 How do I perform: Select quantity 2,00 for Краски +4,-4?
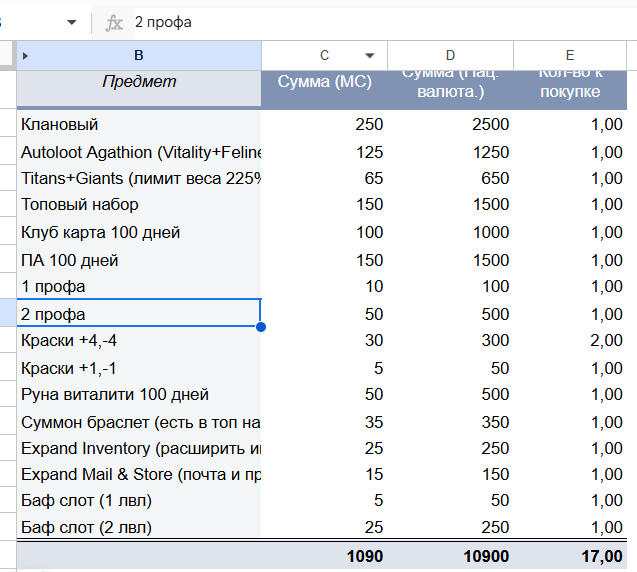(x=575, y=341)
